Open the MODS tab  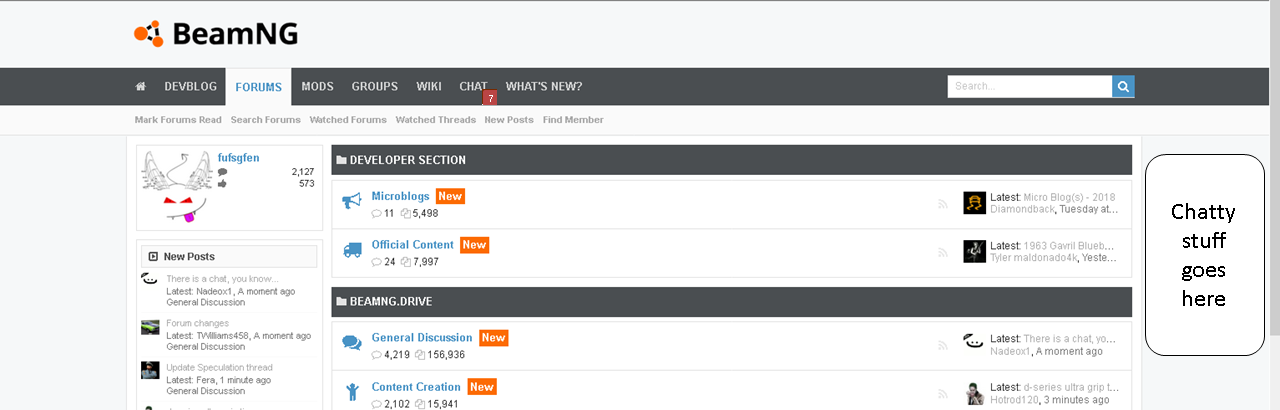tap(317, 87)
